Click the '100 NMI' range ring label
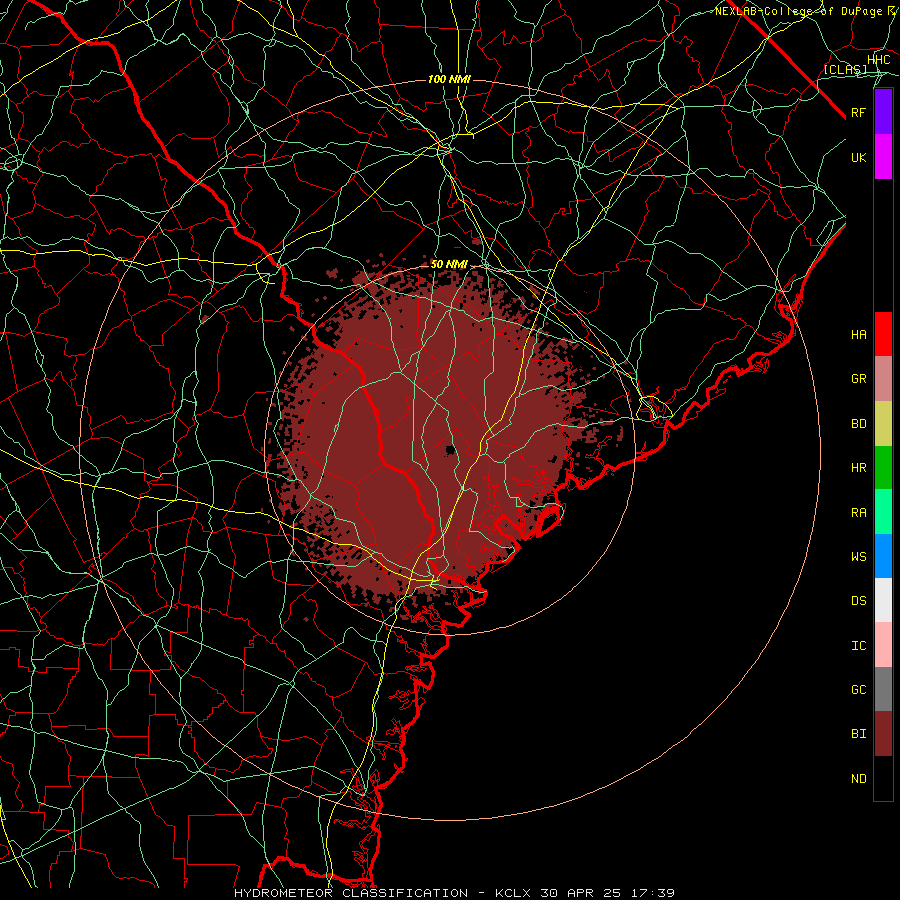The image size is (900, 900). pyautogui.click(x=449, y=79)
